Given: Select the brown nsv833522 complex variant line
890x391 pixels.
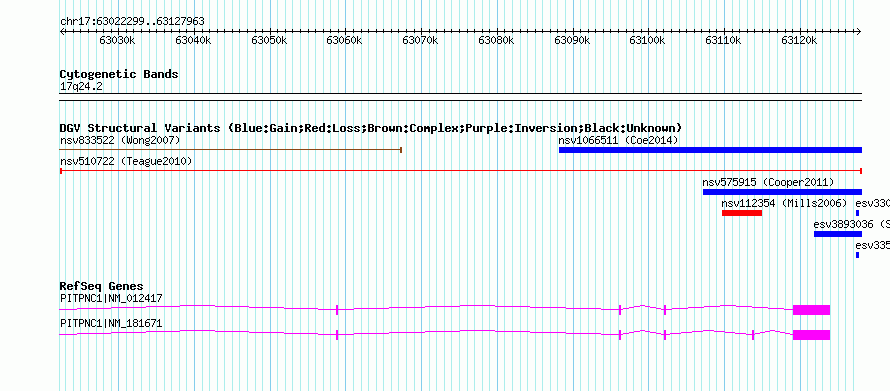Looking at the screenshot, I should (230, 150).
